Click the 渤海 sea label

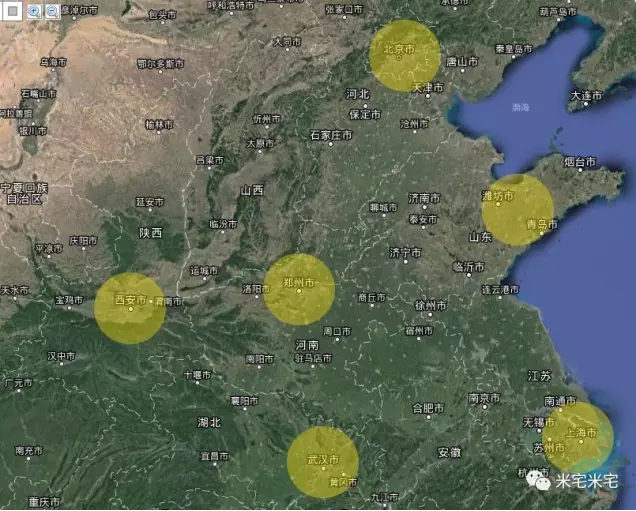[520, 107]
